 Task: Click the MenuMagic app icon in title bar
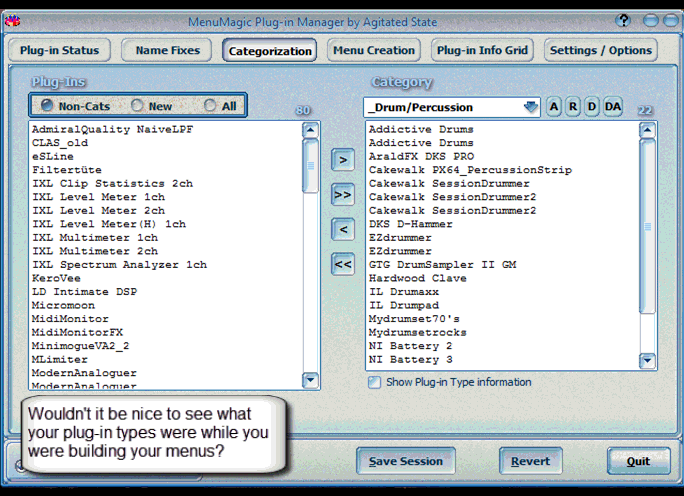pos(12,21)
